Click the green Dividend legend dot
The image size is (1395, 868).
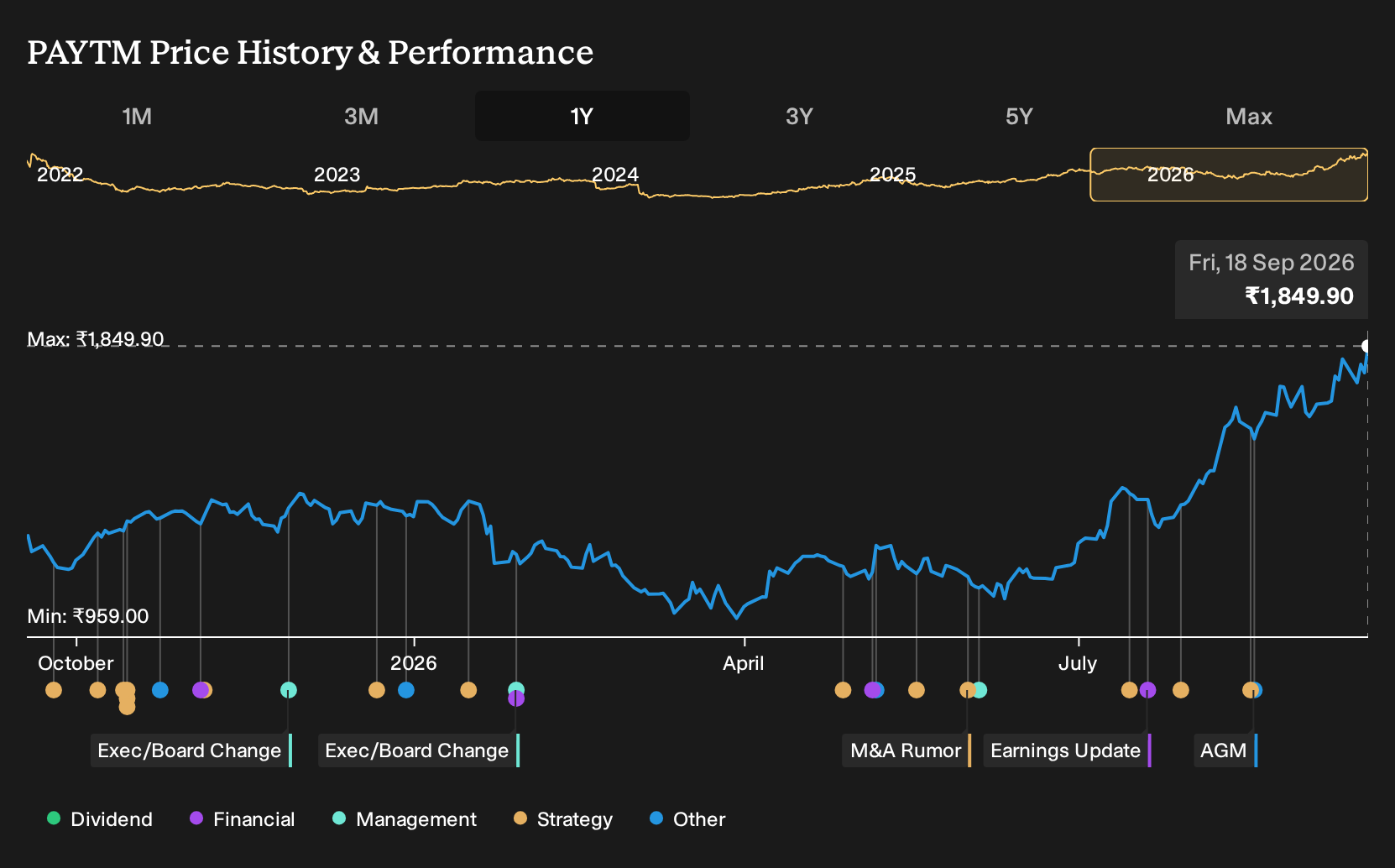pos(54,818)
